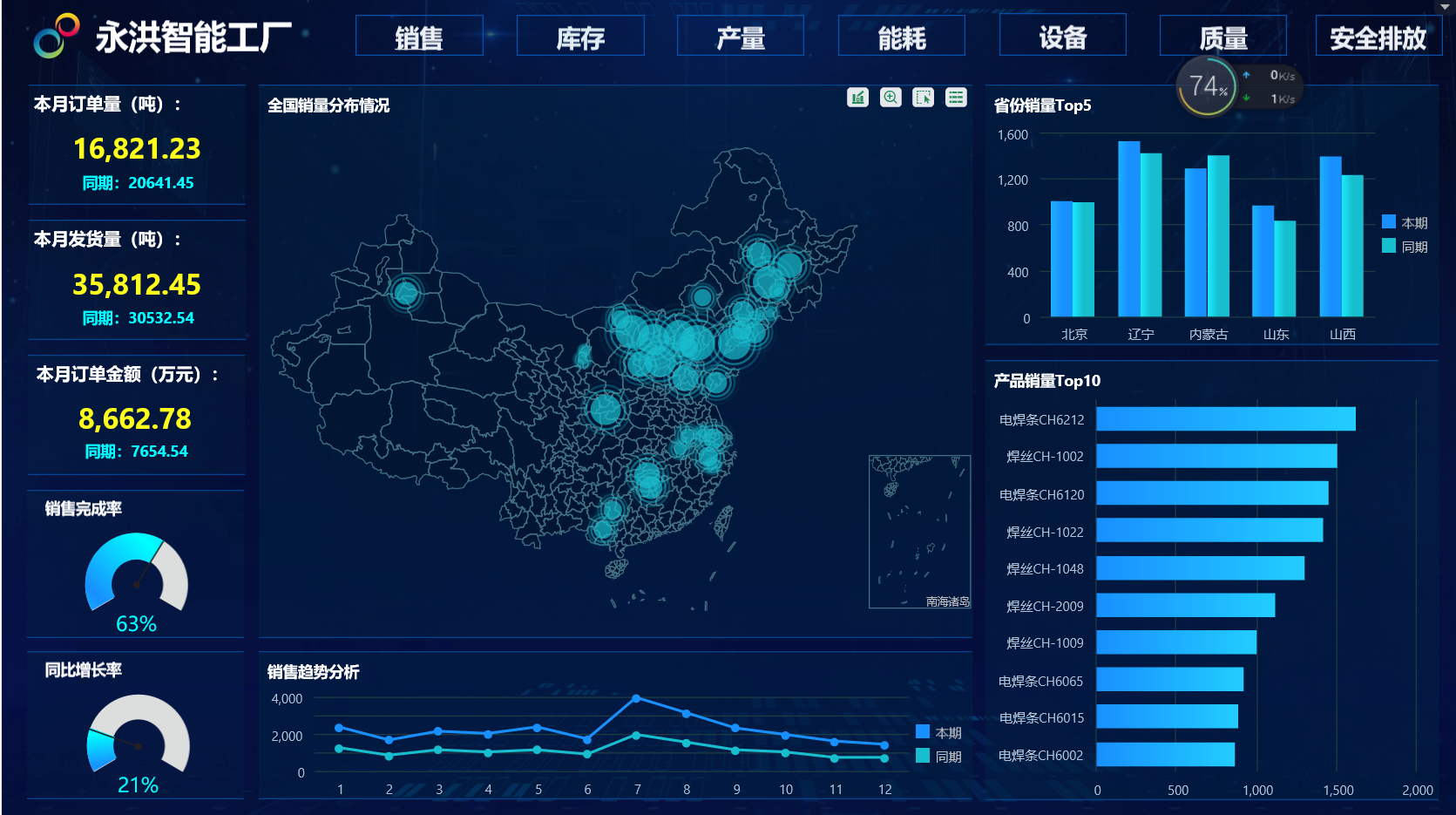Click the 本期 legend swatch in province chart
The width and height of the screenshot is (1456, 815).
[1389, 222]
